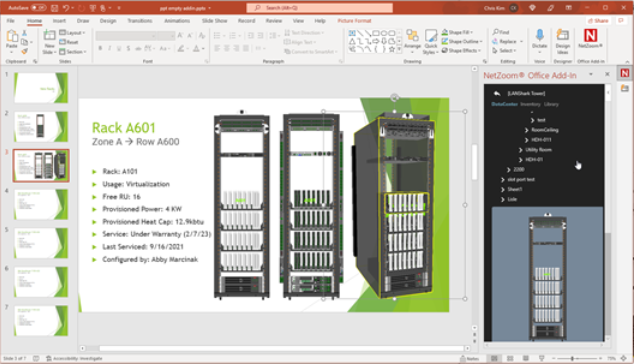Click the user avatar for Chris Kim
Image resolution: width=635 pixels, height=364 pixels.
[514, 8]
